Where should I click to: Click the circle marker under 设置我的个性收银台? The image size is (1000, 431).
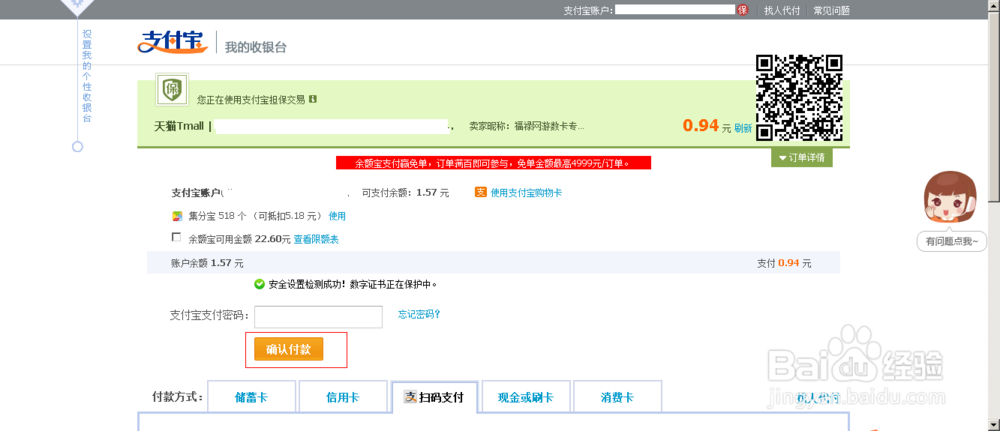click(x=77, y=147)
